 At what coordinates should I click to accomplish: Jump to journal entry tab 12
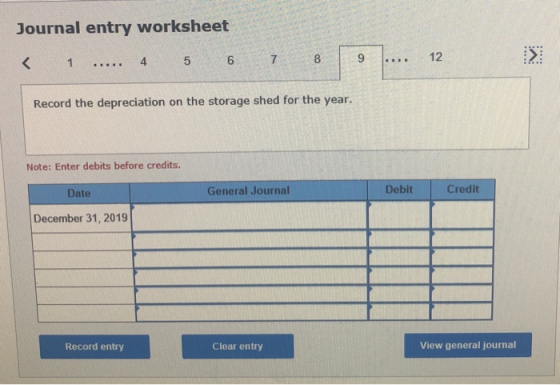436,57
